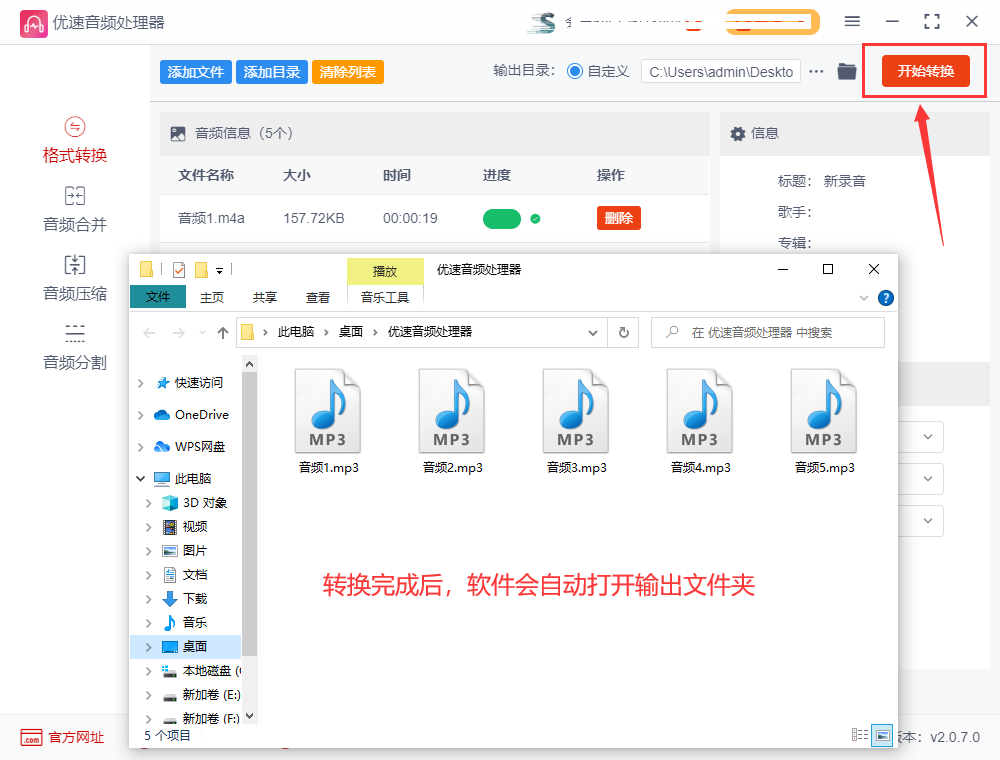Switch to the 查看 ribbon tab
Viewport: 1000px width, 760px height.
point(318,298)
